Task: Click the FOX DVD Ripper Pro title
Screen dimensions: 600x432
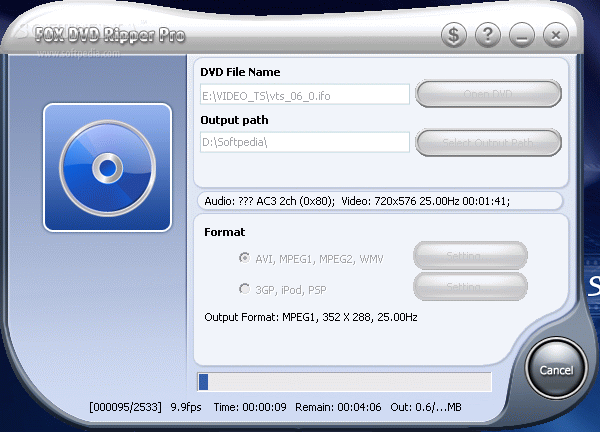Action: pyautogui.click(x=110, y=35)
